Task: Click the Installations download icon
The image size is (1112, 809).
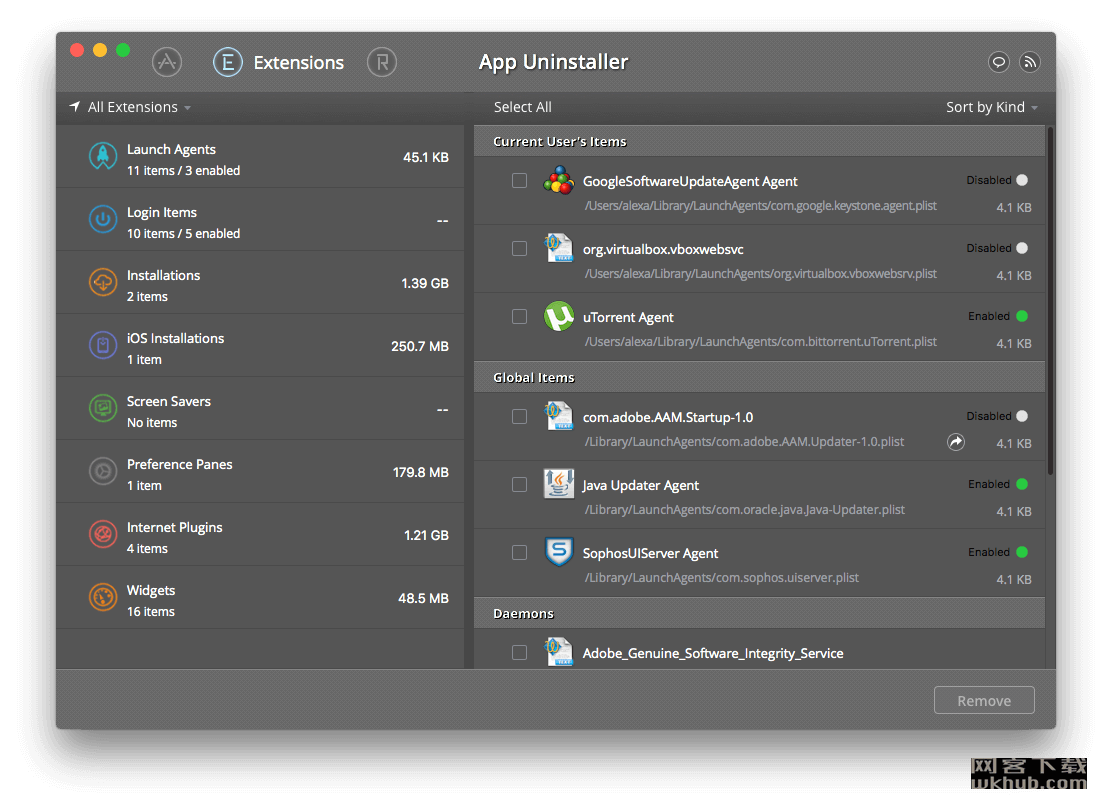Action: (103, 282)
